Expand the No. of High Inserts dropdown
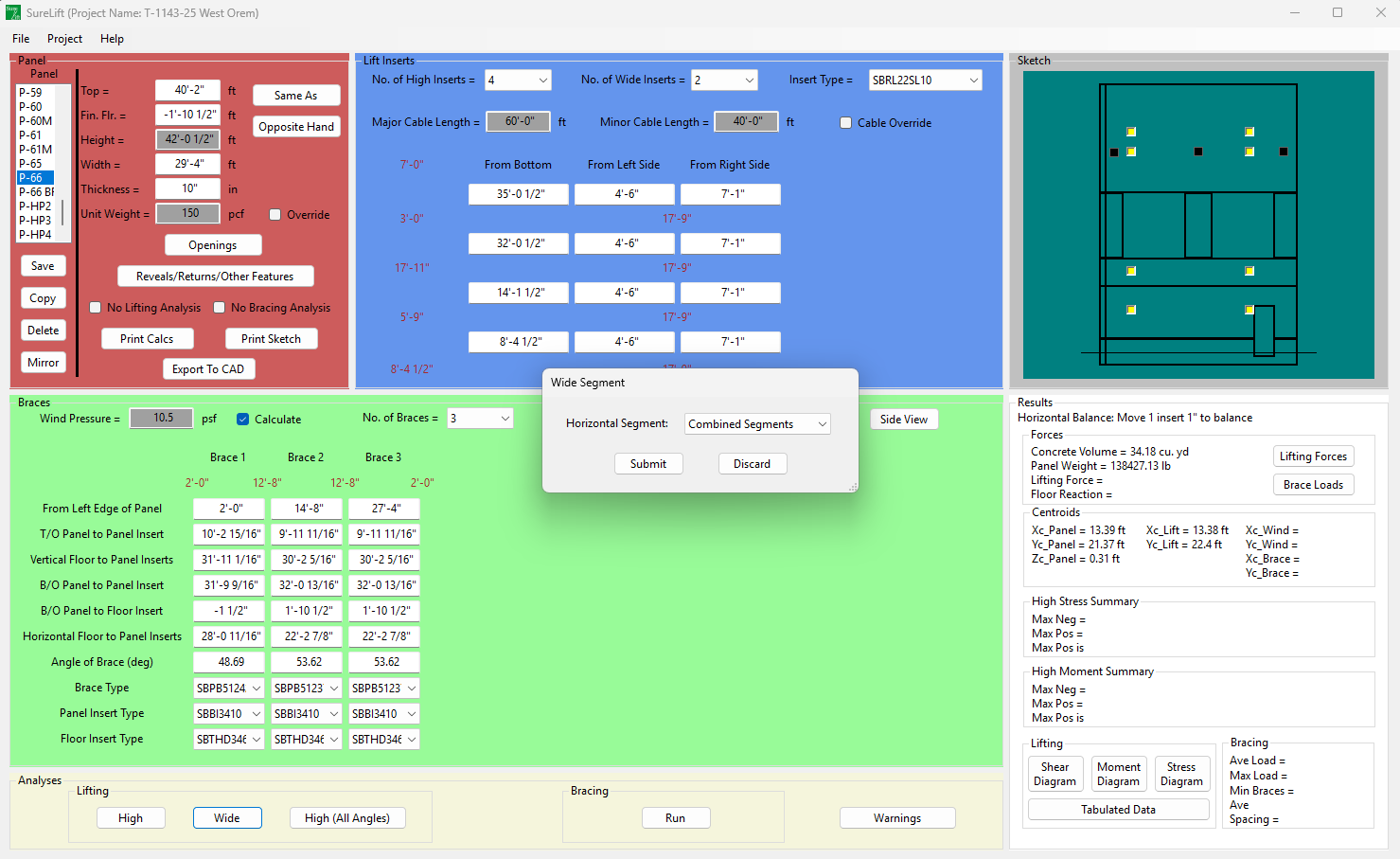Screen dimensions: 1400x859 [518, 81]
